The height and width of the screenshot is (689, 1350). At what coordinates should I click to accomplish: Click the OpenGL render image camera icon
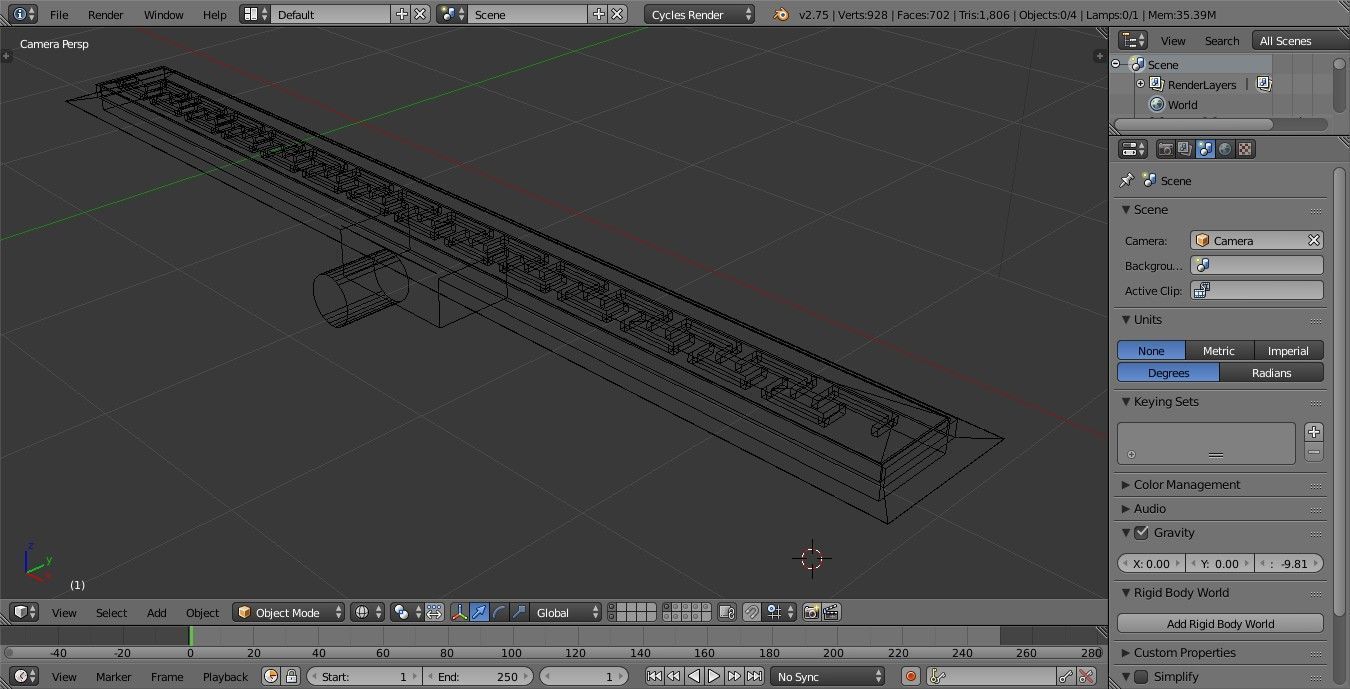pos(811,612)
